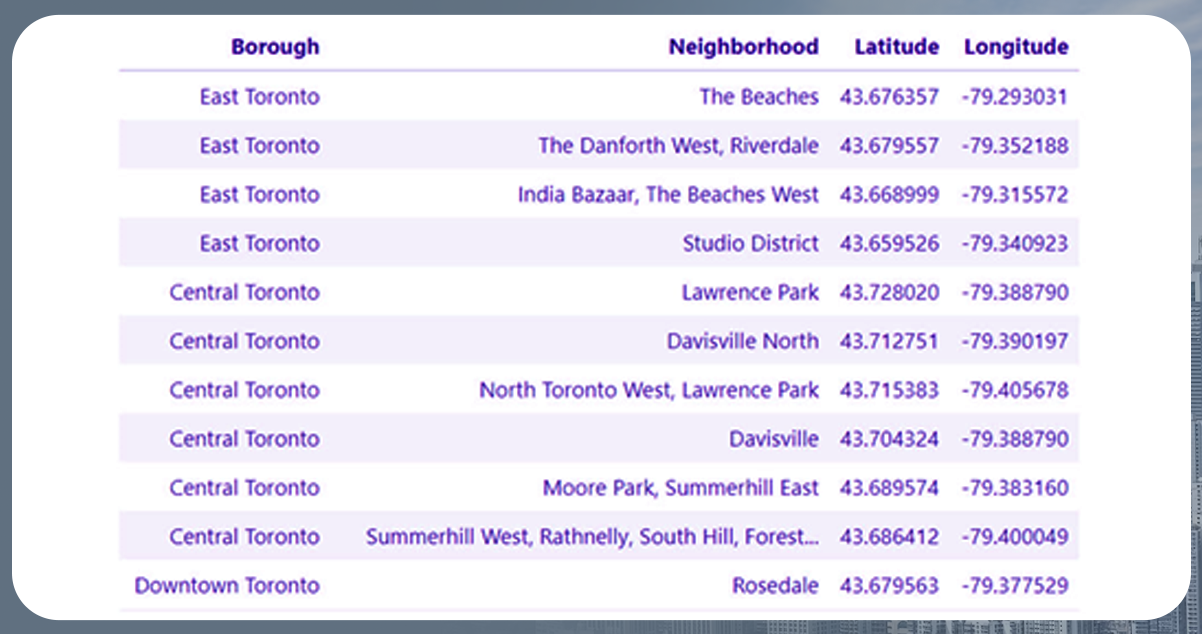This screenshot has width=1202, height=634.
Task: Select the Rosedale neighborhood cell
Action: [x=774, y=587]
